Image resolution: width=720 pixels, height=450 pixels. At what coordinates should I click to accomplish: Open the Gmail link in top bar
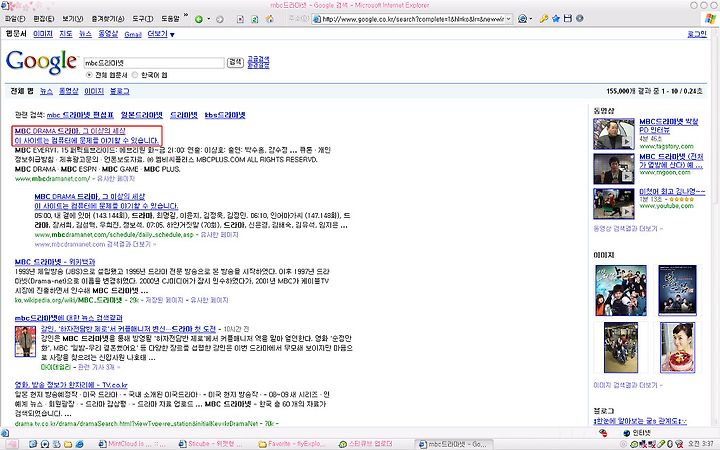pyautogui.click(x=133, y=34)
